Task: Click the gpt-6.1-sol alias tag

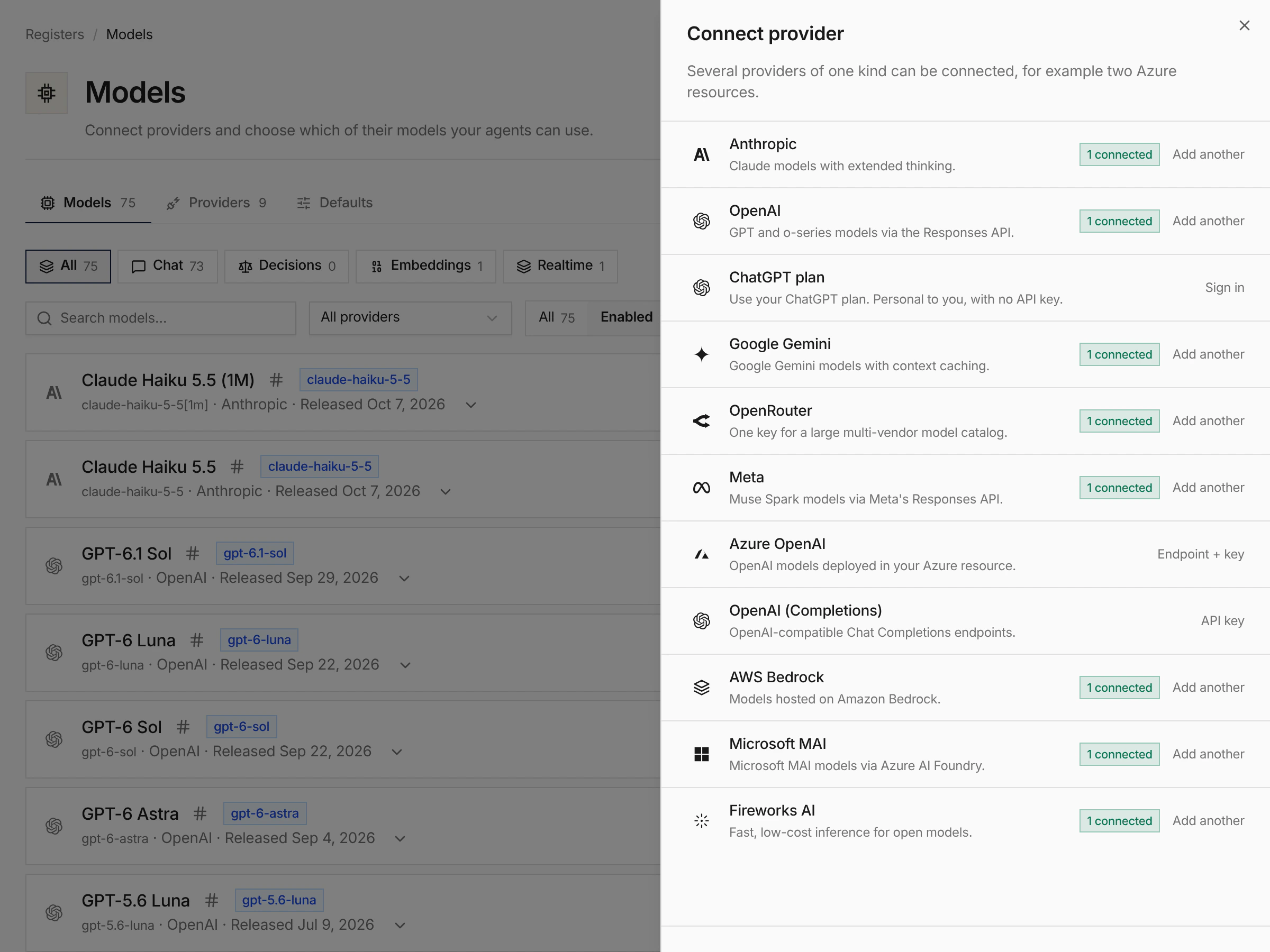Action: [255, 553]
